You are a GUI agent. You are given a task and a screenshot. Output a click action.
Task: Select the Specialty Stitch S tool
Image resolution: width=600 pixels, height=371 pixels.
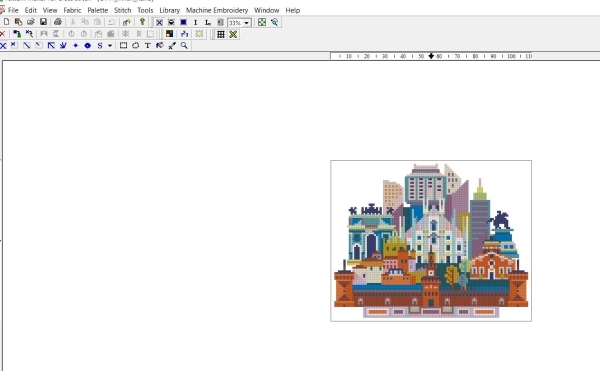[x=100, y=46]
